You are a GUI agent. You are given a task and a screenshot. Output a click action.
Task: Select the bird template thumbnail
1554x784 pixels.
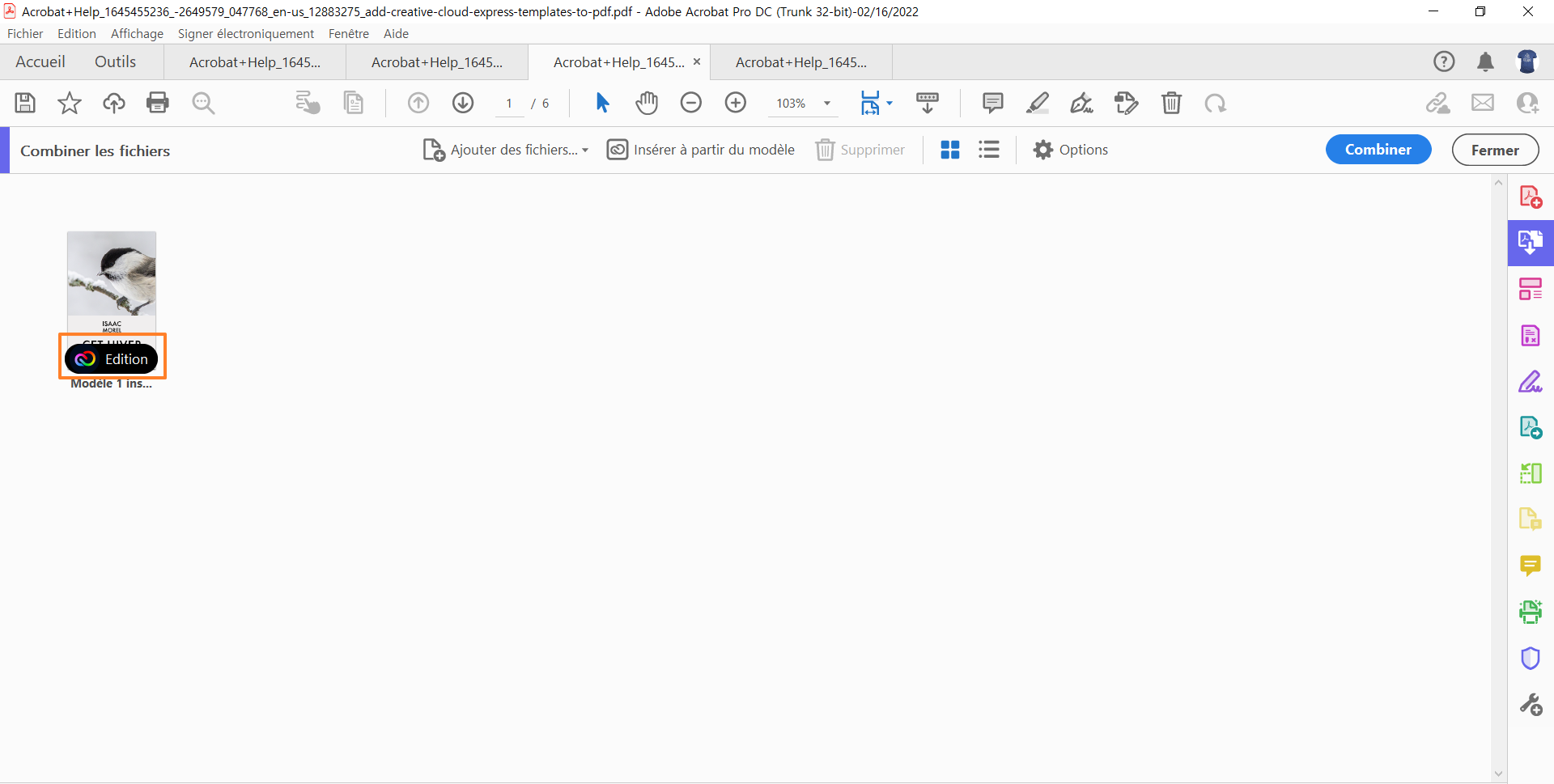point(112,283)
